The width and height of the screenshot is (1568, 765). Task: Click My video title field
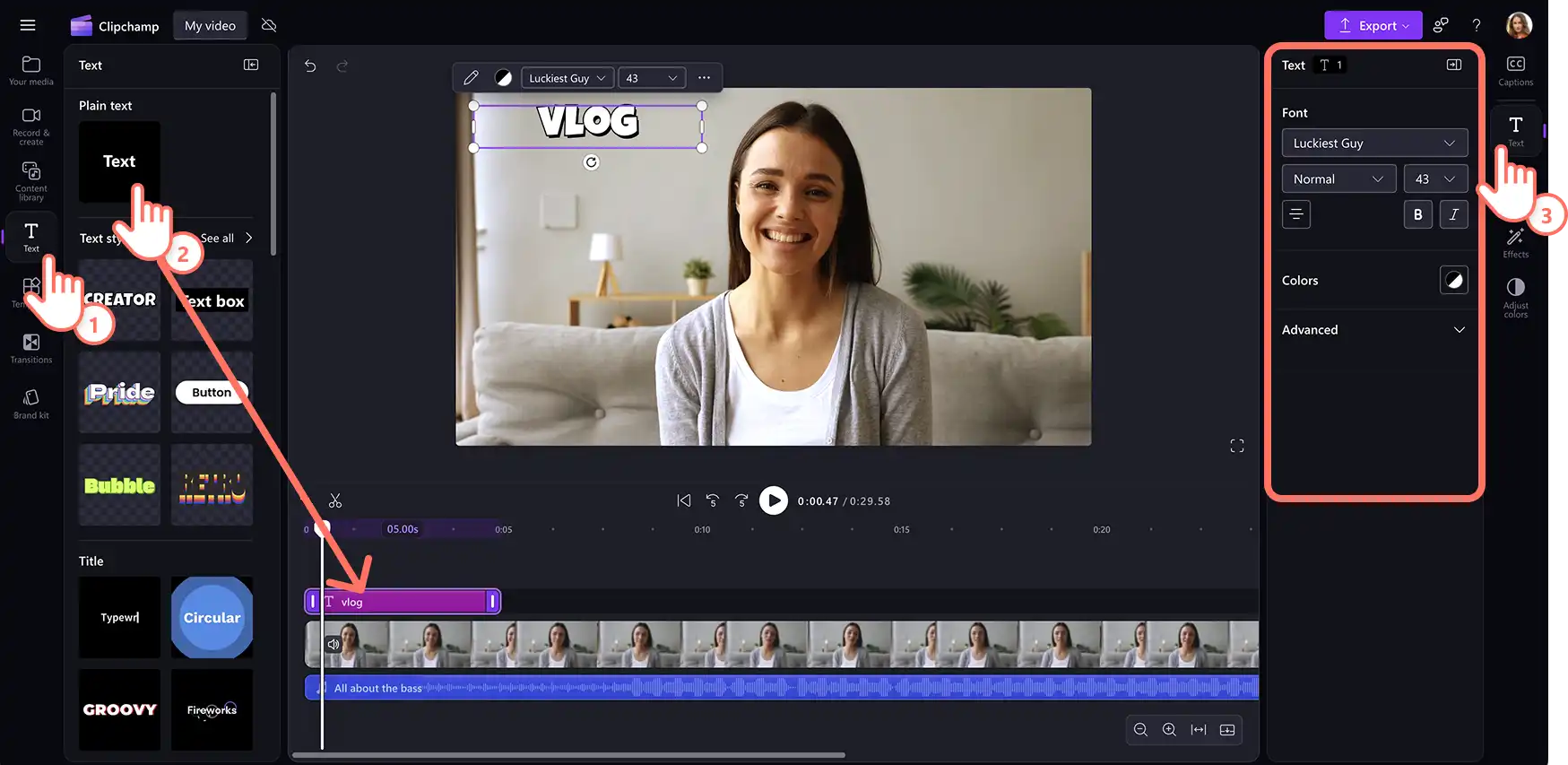210,25
